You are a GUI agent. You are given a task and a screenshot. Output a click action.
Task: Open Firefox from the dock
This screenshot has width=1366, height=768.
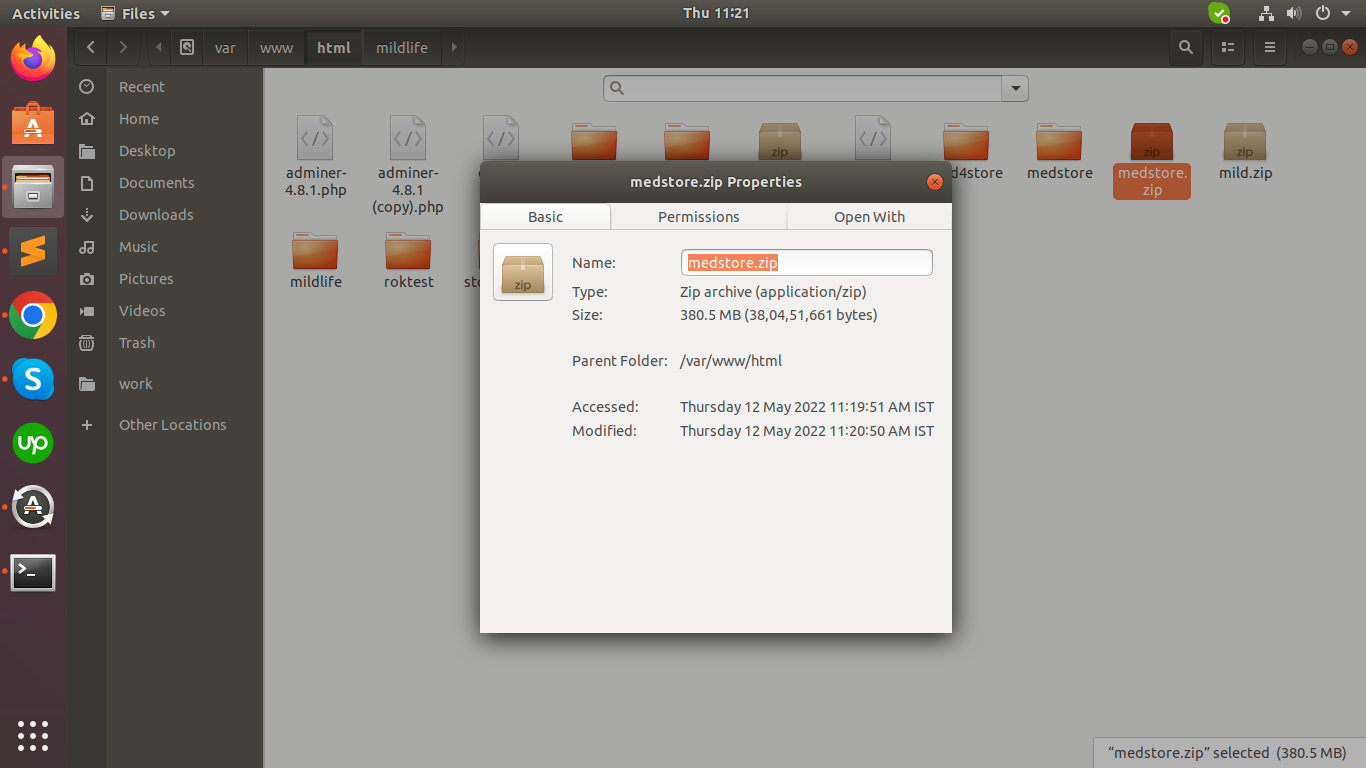tap(33, 59)
